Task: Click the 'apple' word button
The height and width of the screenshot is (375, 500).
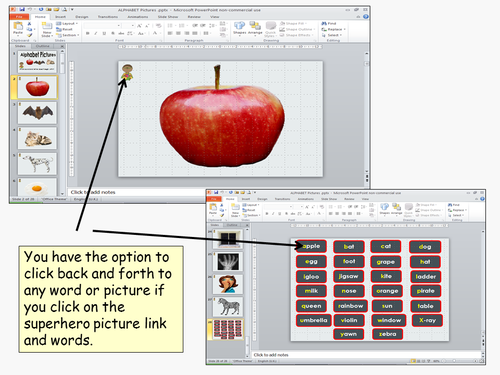Action: coord(311,246)
